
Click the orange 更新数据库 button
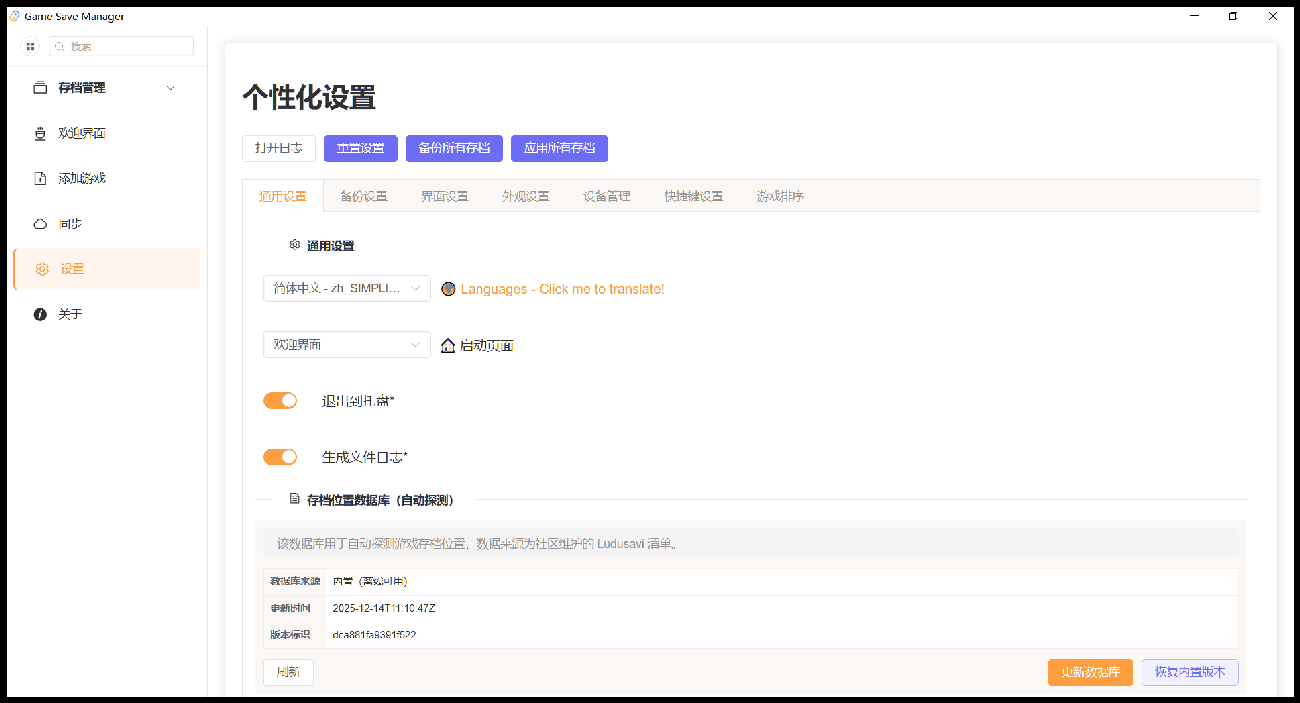click(x=1090, y=672)
